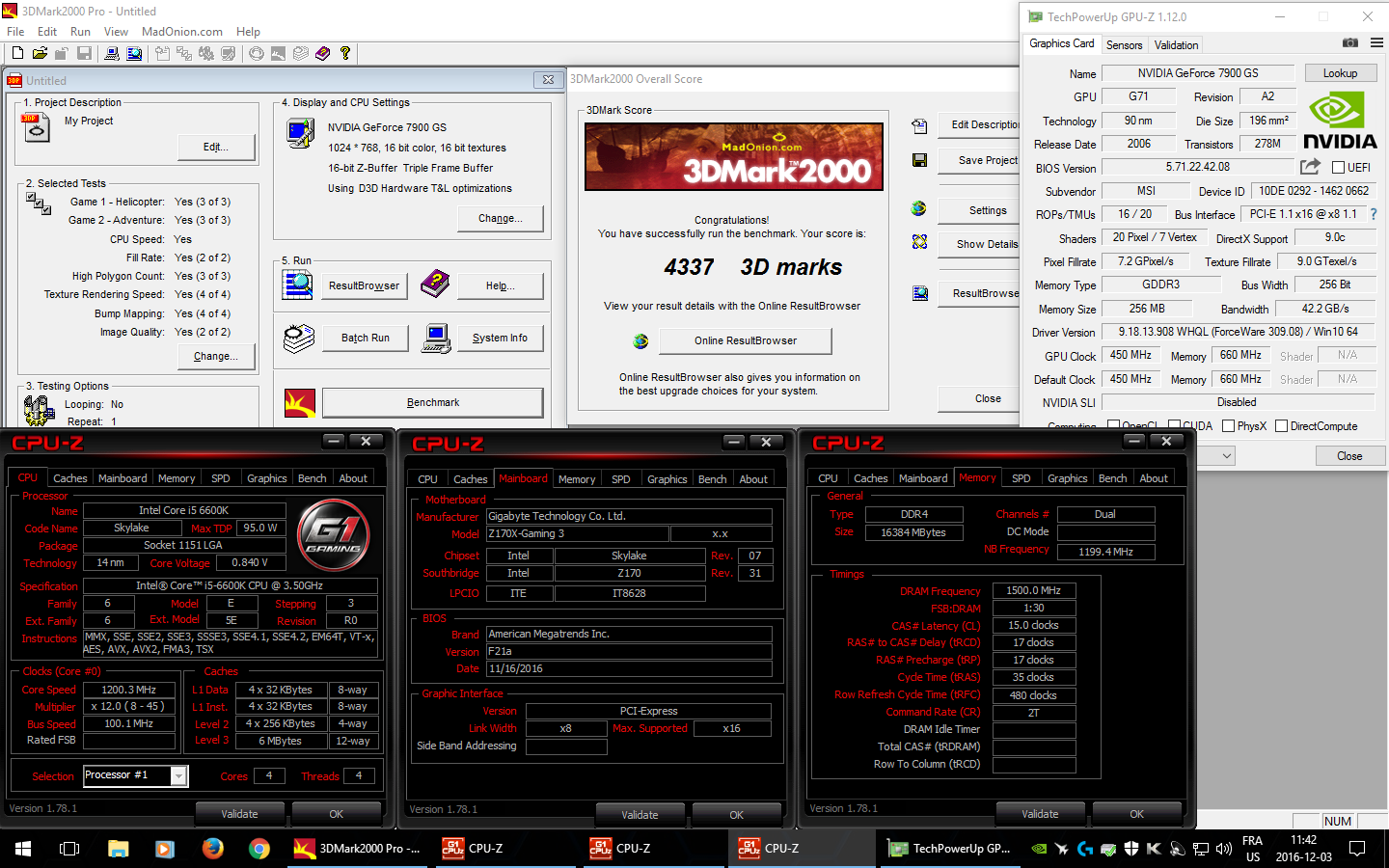Screen dimensions: 1389x868
Task: Open Chrome from the taskbar
Action: 259,849
